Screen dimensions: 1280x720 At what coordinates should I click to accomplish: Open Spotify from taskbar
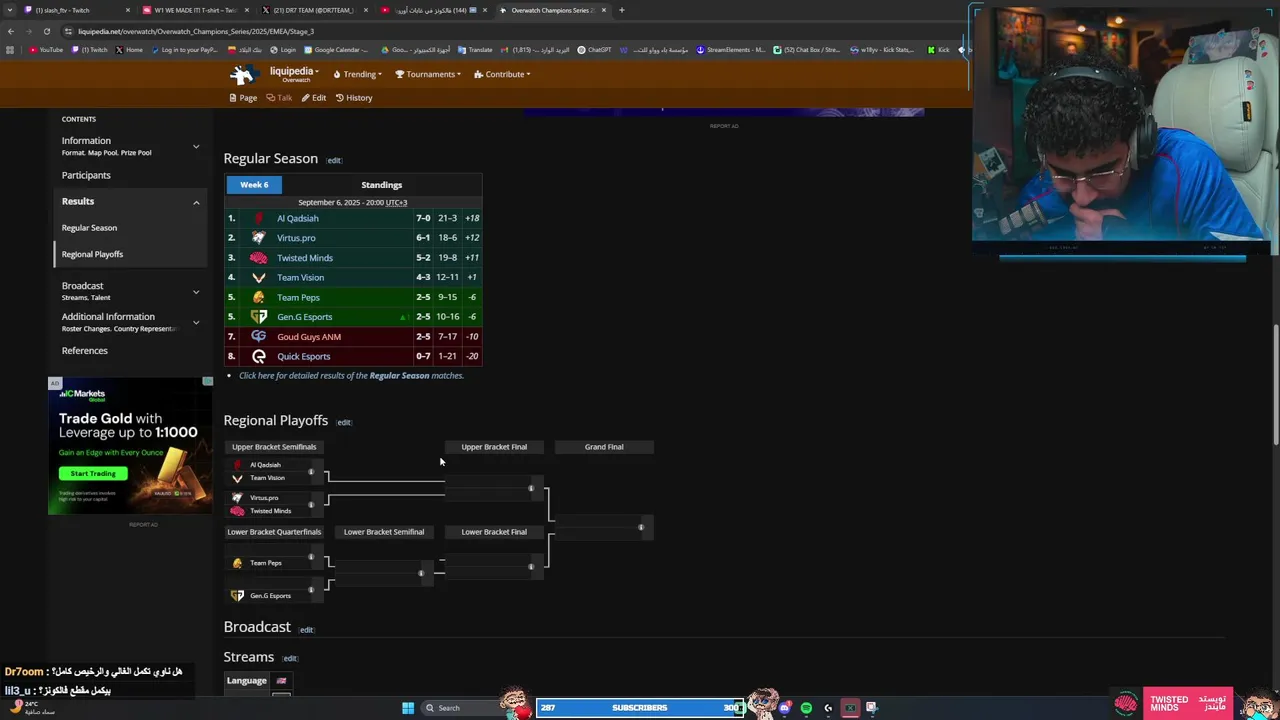pyautogui.click(x=806, y=708)
